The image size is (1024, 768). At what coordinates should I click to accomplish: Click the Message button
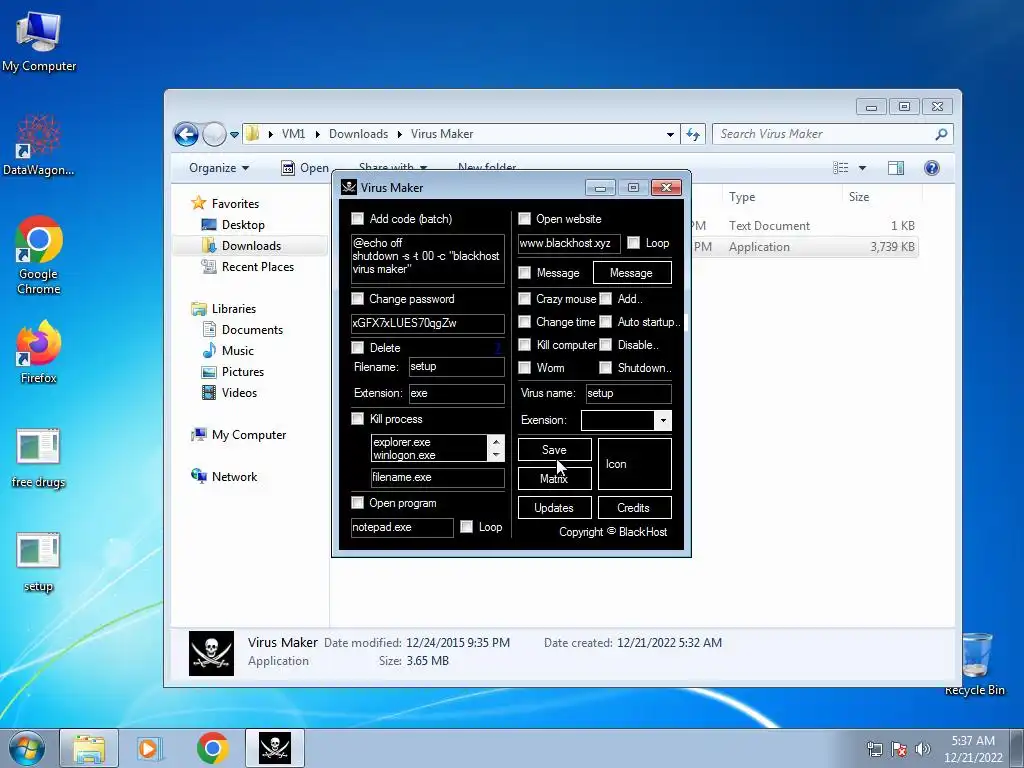[x=632, y=273]
